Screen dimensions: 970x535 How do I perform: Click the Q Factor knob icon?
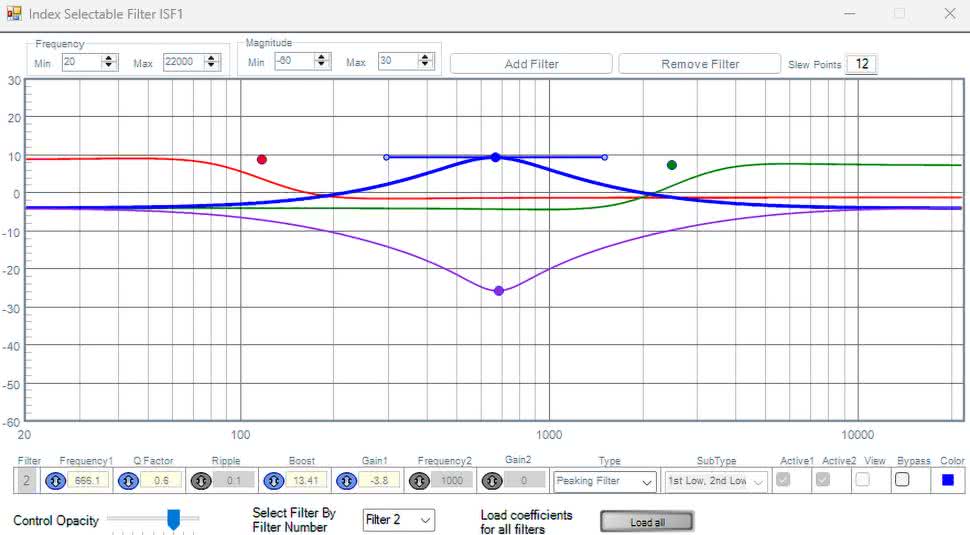[x=128, y=481]
